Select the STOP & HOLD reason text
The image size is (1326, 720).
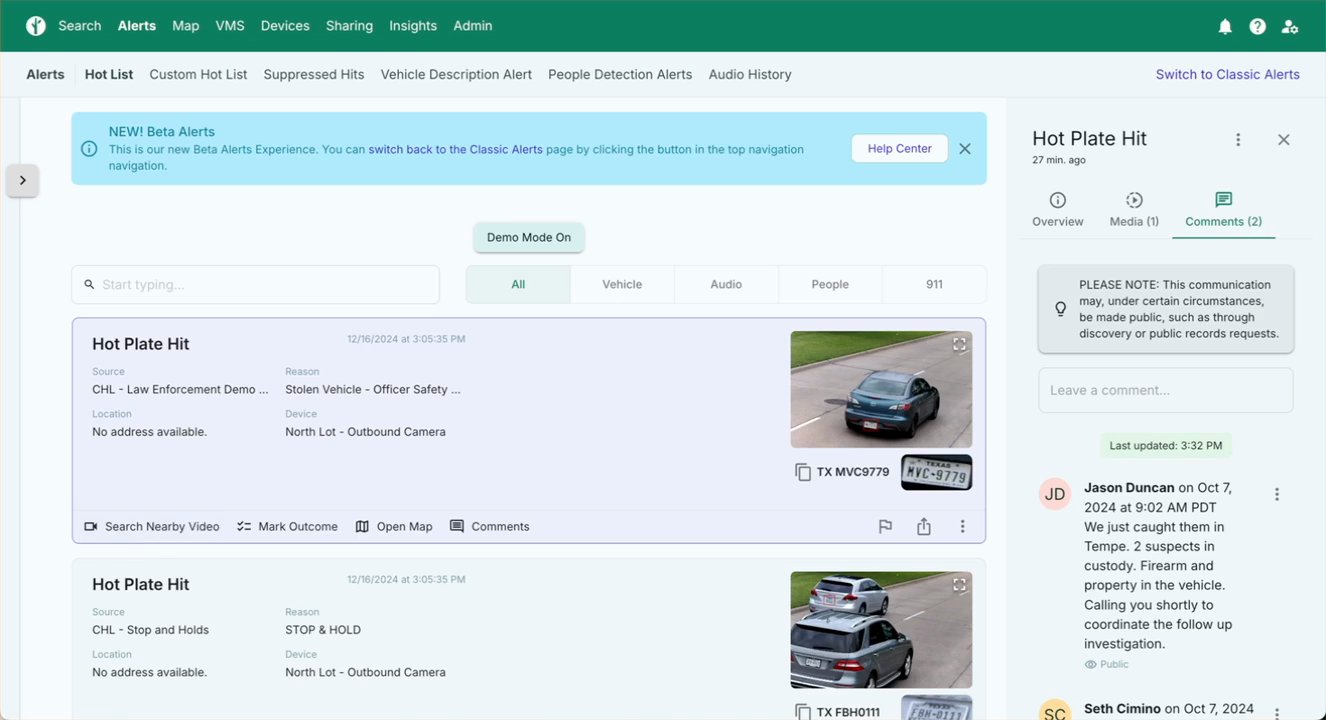pos(323,630)
